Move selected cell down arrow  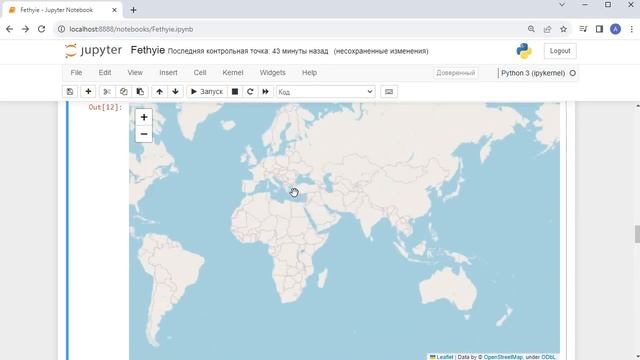(176, 92)
